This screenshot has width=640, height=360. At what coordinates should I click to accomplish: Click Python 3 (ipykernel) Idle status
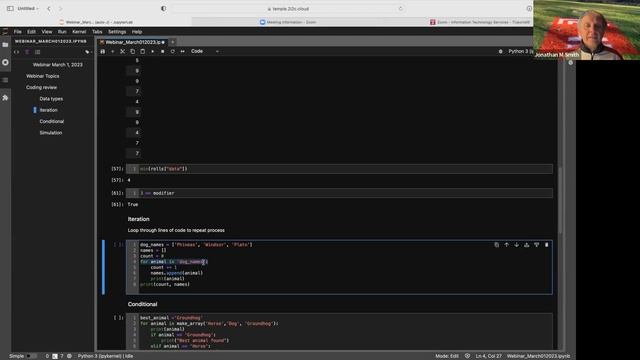point(105,356)
